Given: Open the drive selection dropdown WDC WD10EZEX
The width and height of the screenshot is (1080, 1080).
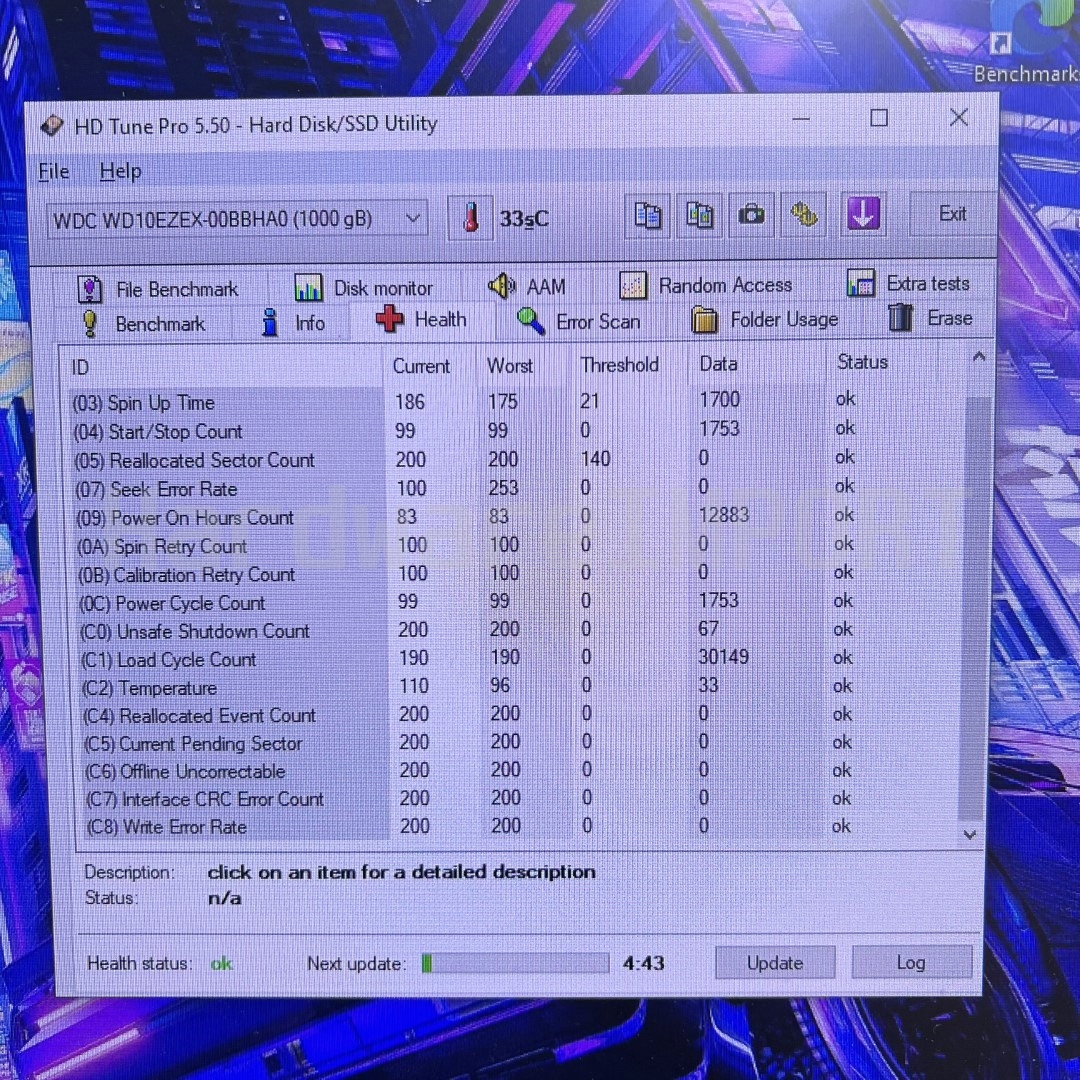Looking at the screenshot, I should (237, 219).
